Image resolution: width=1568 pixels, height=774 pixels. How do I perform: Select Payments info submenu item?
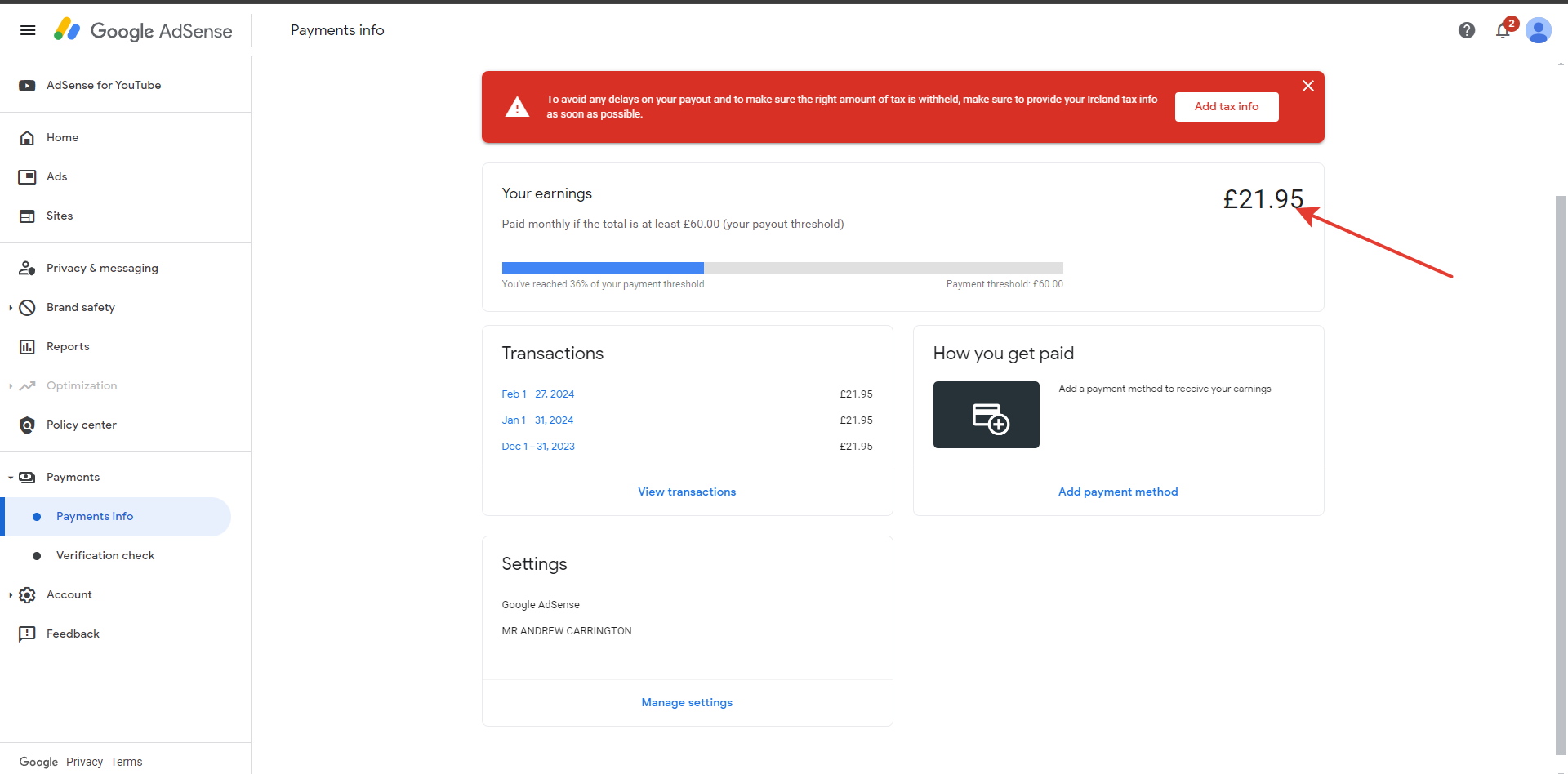pyautogui.click(x=118, y=517)
